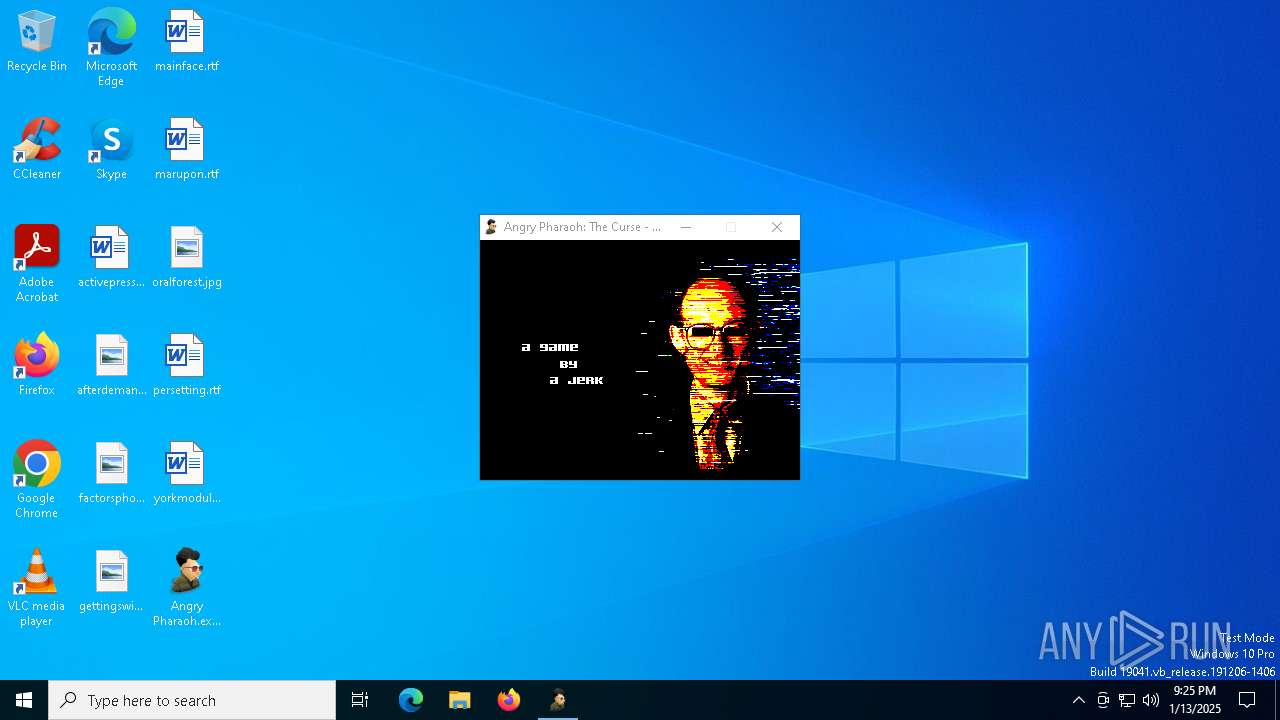
Task: Show hidden system tray icons
Action: (1078, 700)
